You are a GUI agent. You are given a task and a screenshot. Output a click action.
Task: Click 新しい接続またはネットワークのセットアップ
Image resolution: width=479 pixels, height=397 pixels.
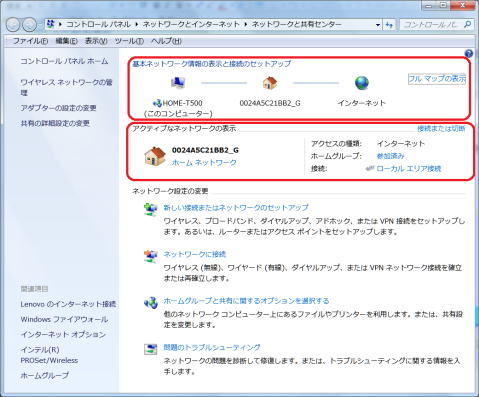(x=236, y=208)
